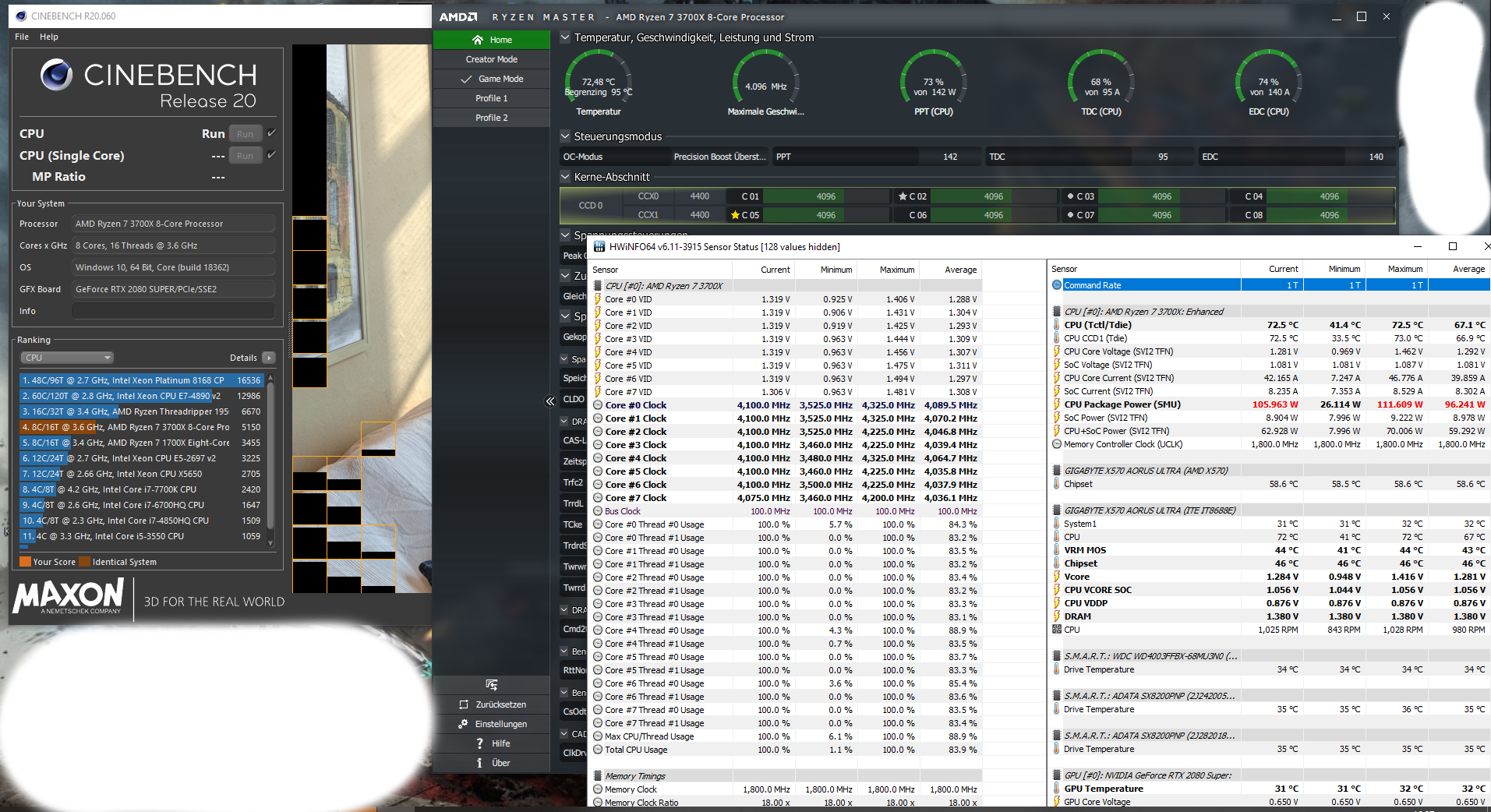Viewport: 1491px width, 812px height.
Task: Open Cinebench File menu
Action: [22, 37]
